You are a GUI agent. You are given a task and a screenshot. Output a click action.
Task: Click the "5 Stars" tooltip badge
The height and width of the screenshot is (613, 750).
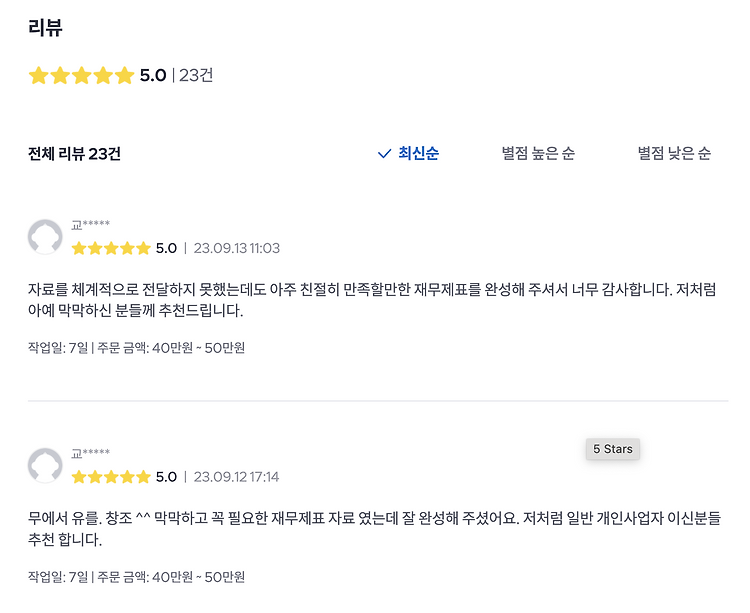point(613,449)
